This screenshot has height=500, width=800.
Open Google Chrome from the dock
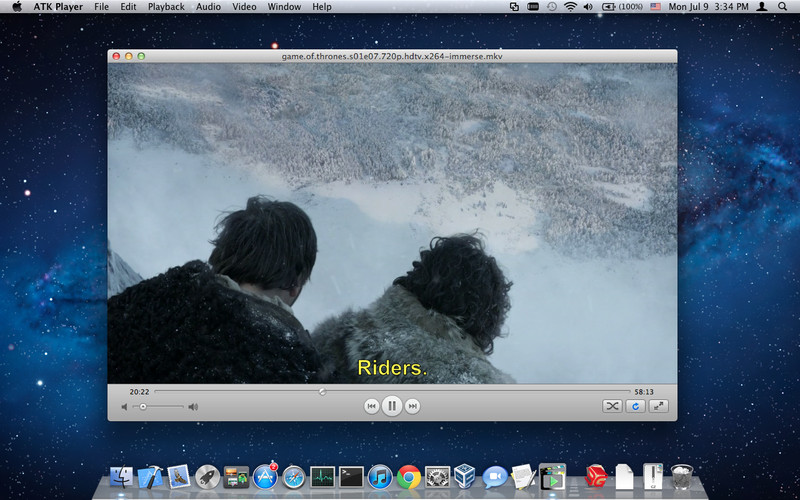pyautogui.click(x=408, y=477)
